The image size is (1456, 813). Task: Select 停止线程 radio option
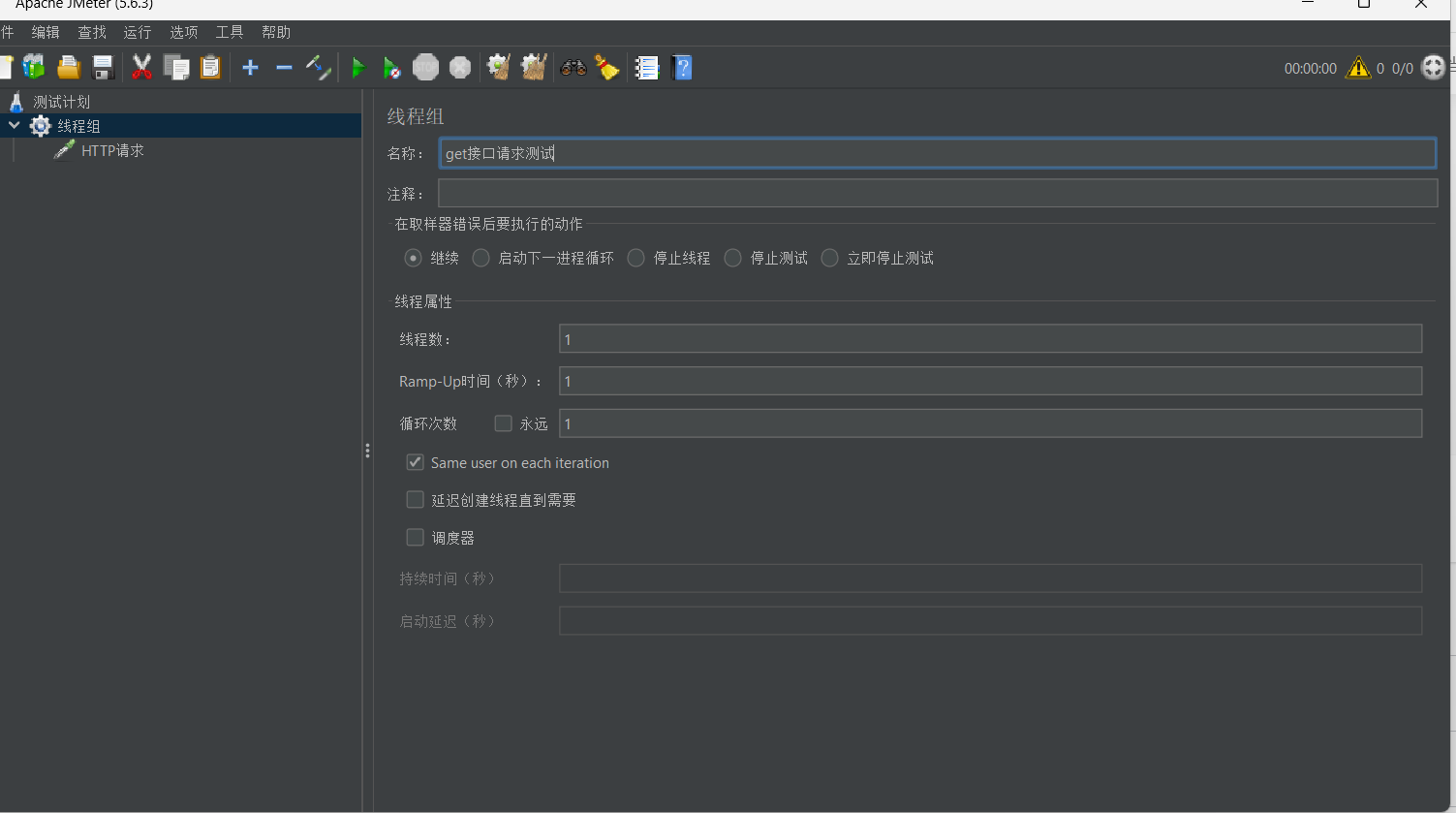coord(636,258)
